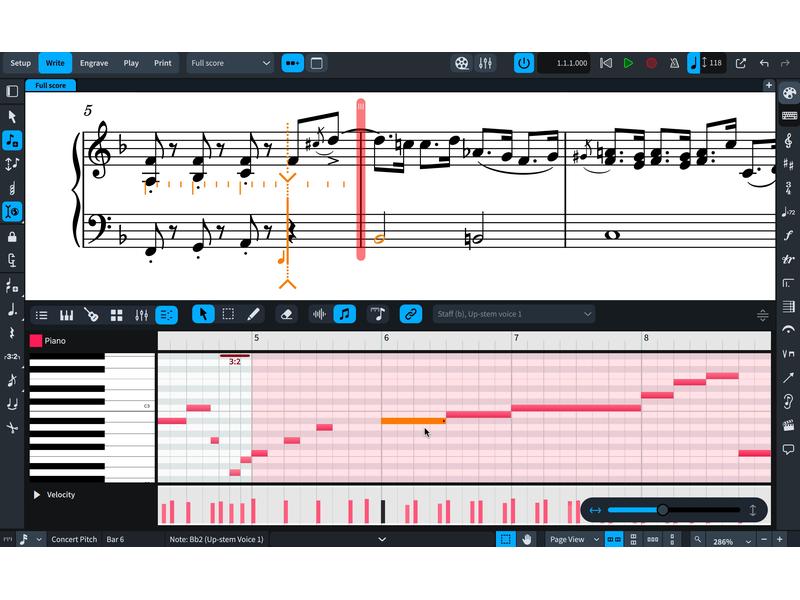The height and width of the screenshot is (600, 800).
Task: Open the time signatures panel
Action: point(788,188)
